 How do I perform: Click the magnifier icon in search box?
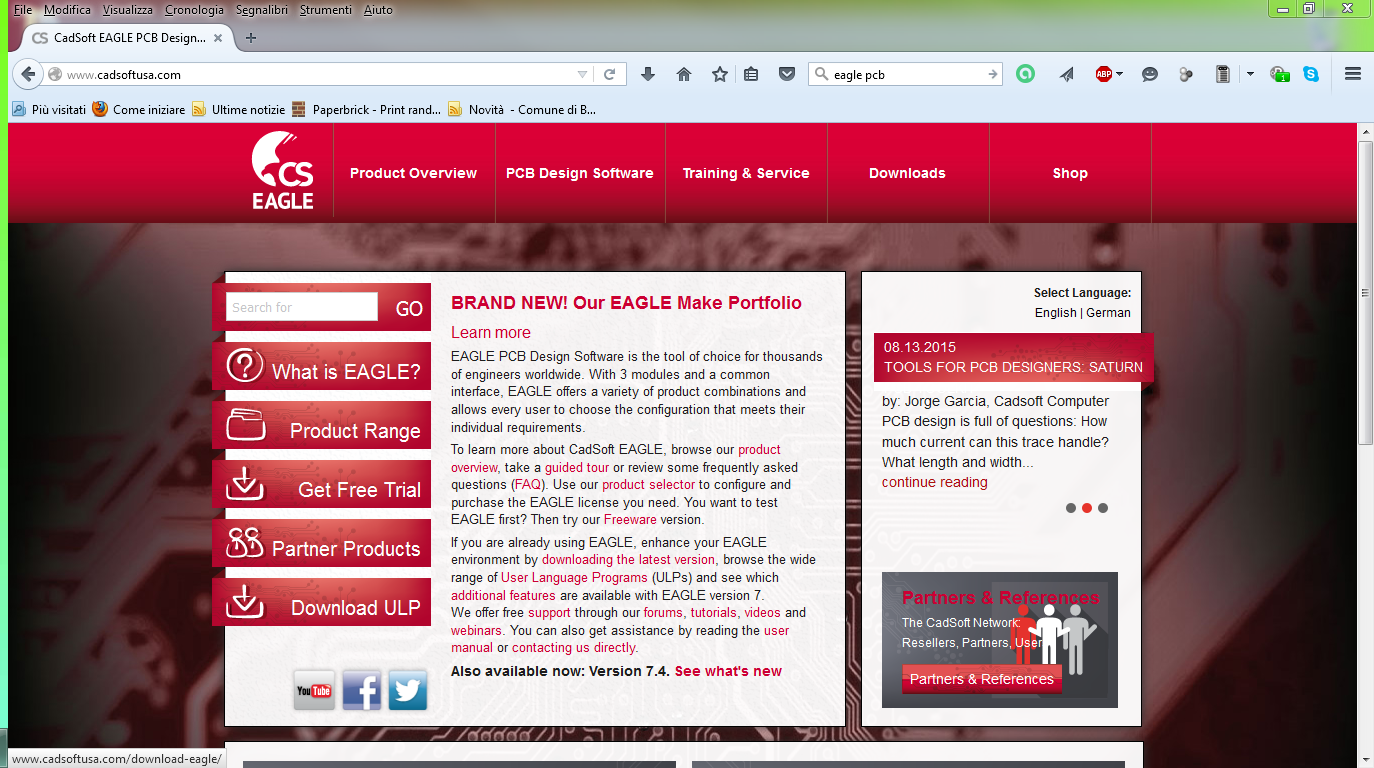[822, 74]
